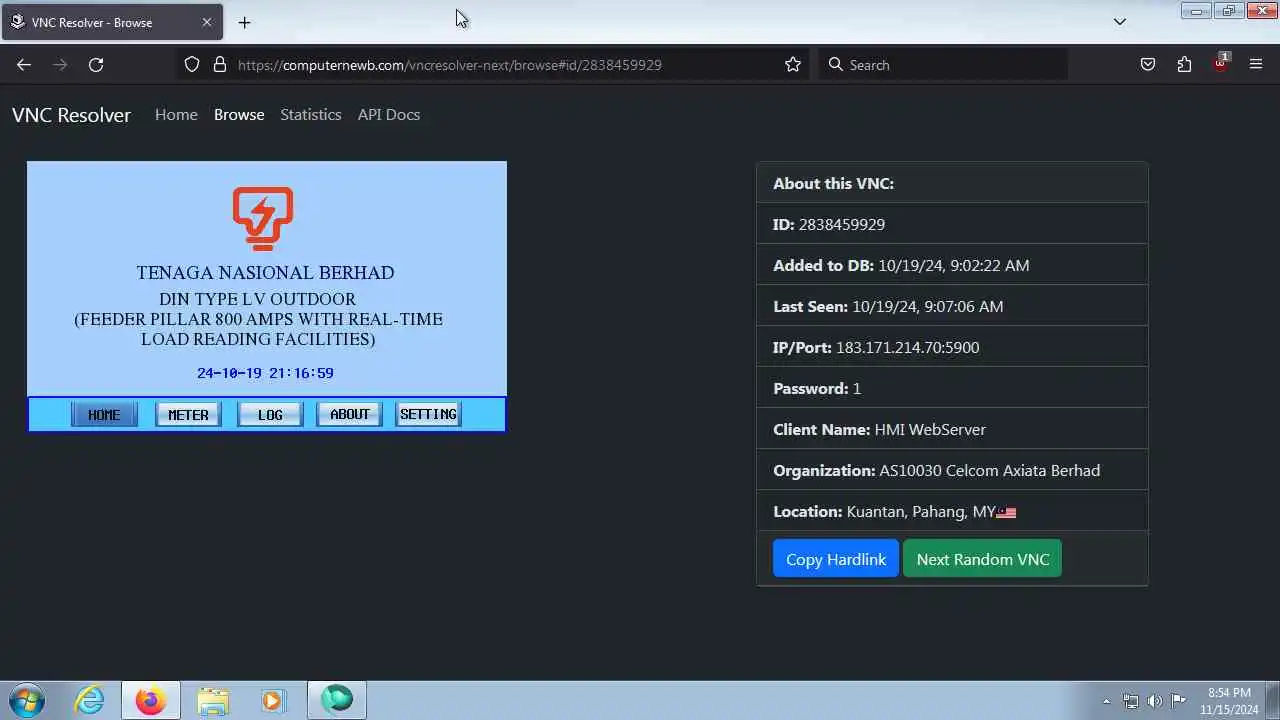Click into the Search box
This screenshot has height=720, width=1280.
click(x=943, y=65)
